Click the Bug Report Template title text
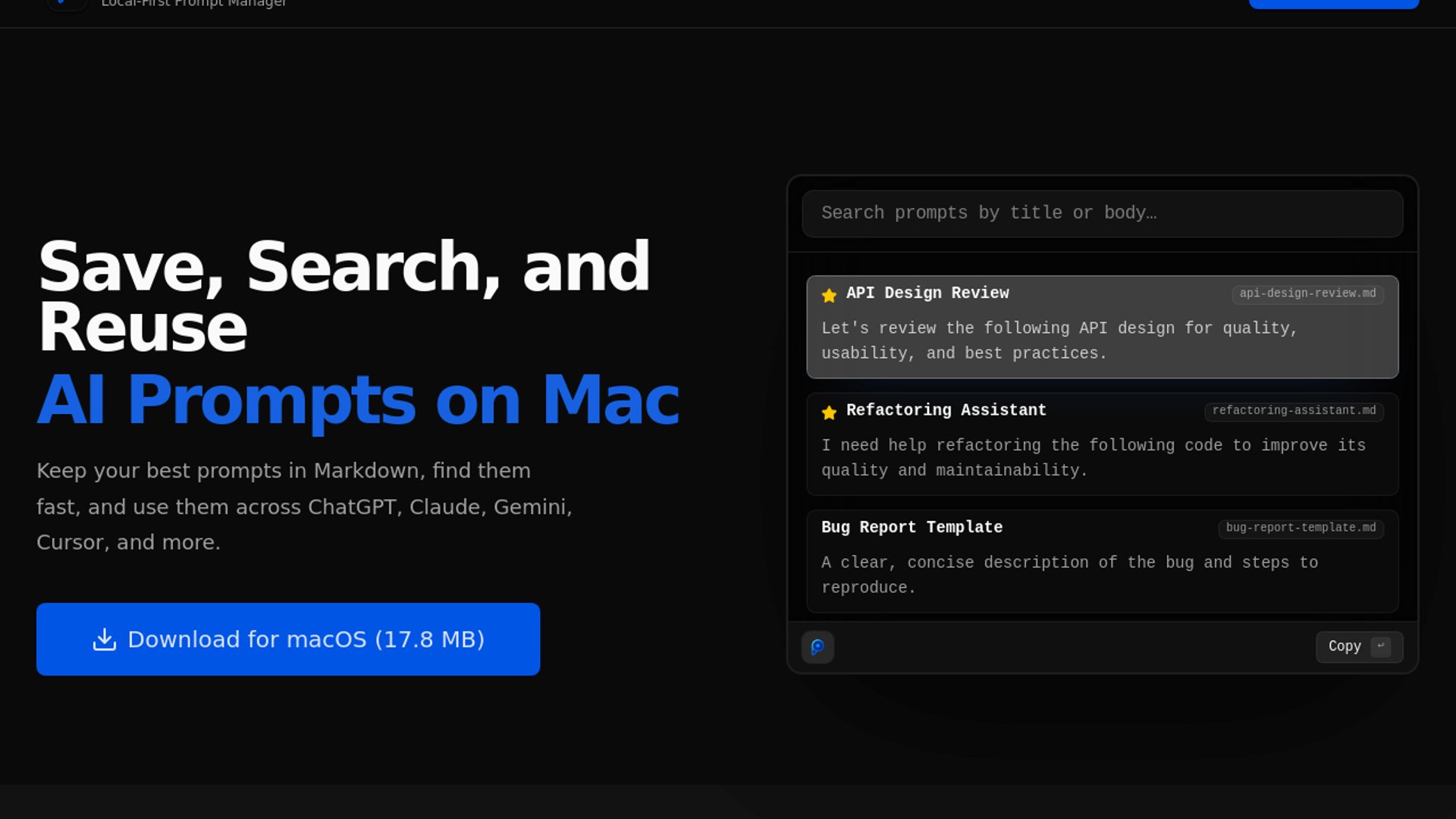Image resolution: width=1456 pixels, height=819 pixels. click(912, 527)
